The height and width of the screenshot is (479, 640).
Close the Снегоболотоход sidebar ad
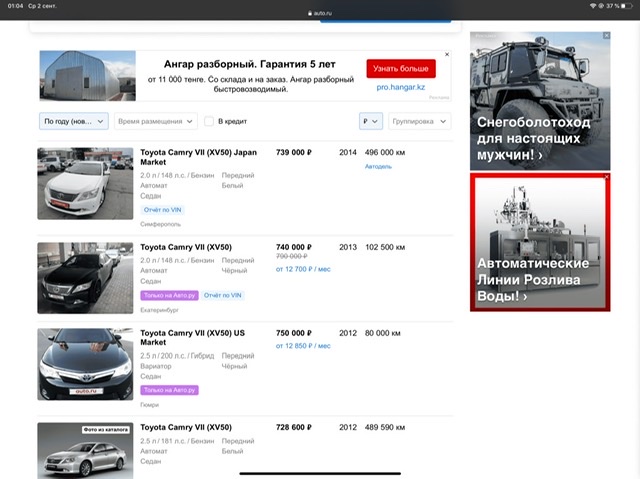click(607, 35)
